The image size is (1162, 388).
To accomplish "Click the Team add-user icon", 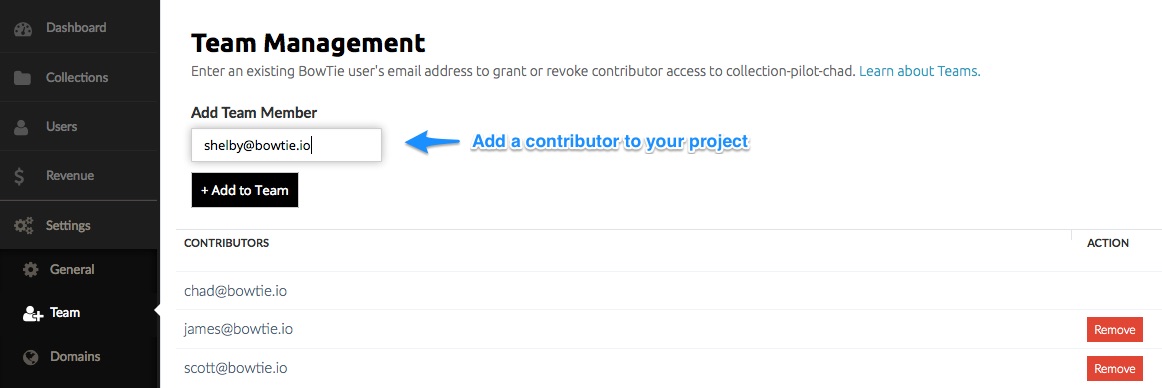I will click(33, 313).
